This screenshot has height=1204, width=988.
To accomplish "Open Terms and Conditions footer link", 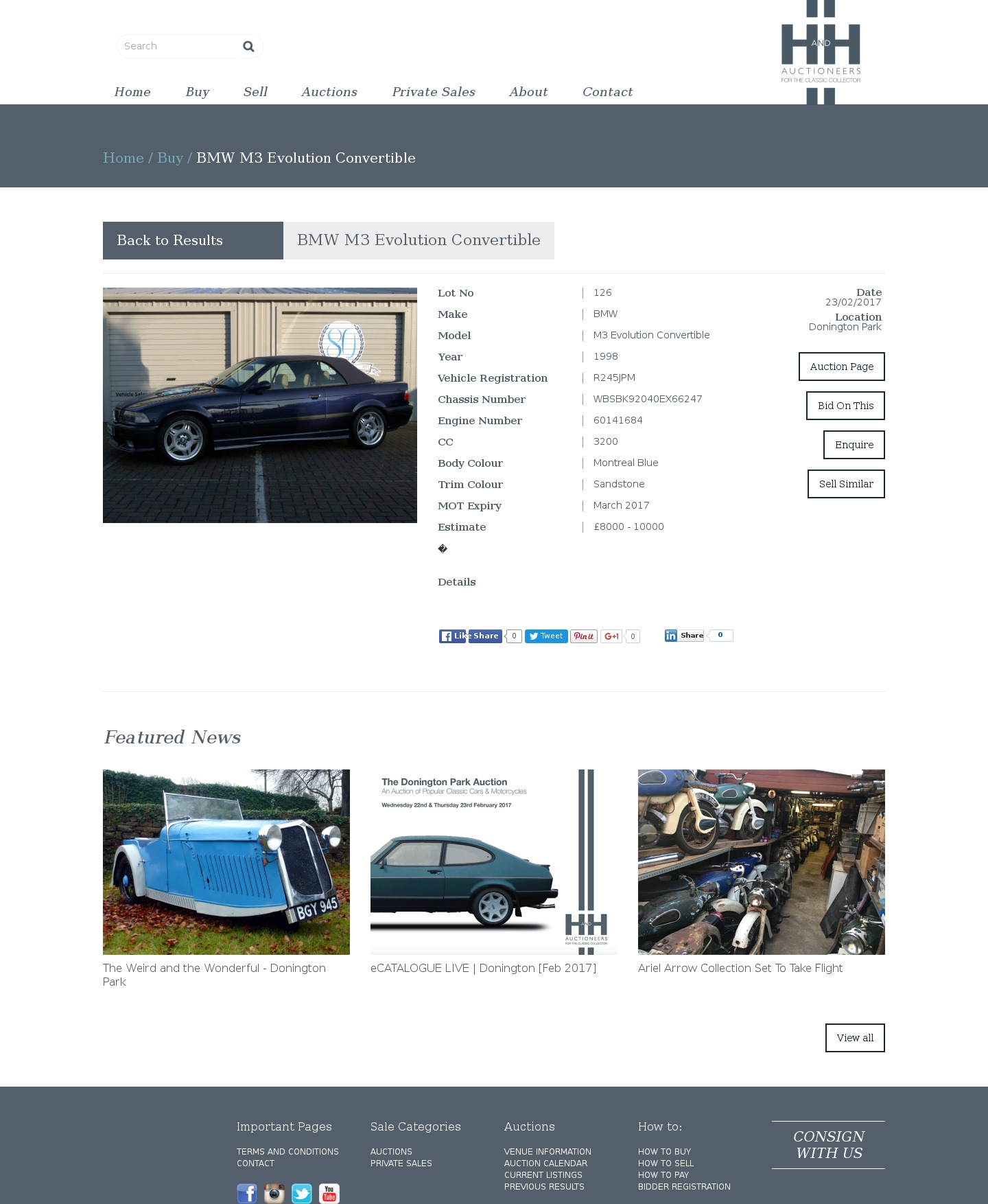I will click(x=287, y=1152).
